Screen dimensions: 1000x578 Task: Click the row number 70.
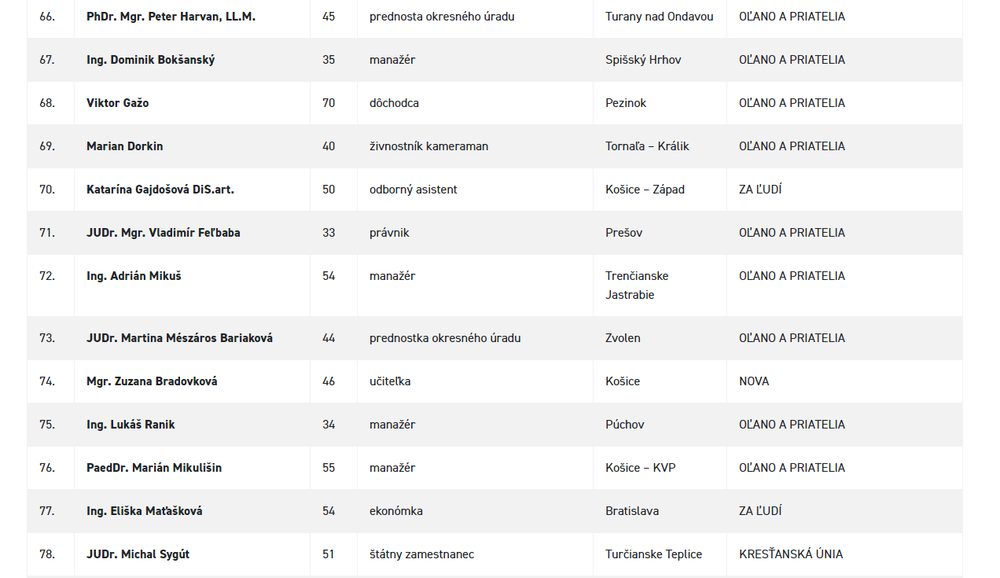click(47, 189)
